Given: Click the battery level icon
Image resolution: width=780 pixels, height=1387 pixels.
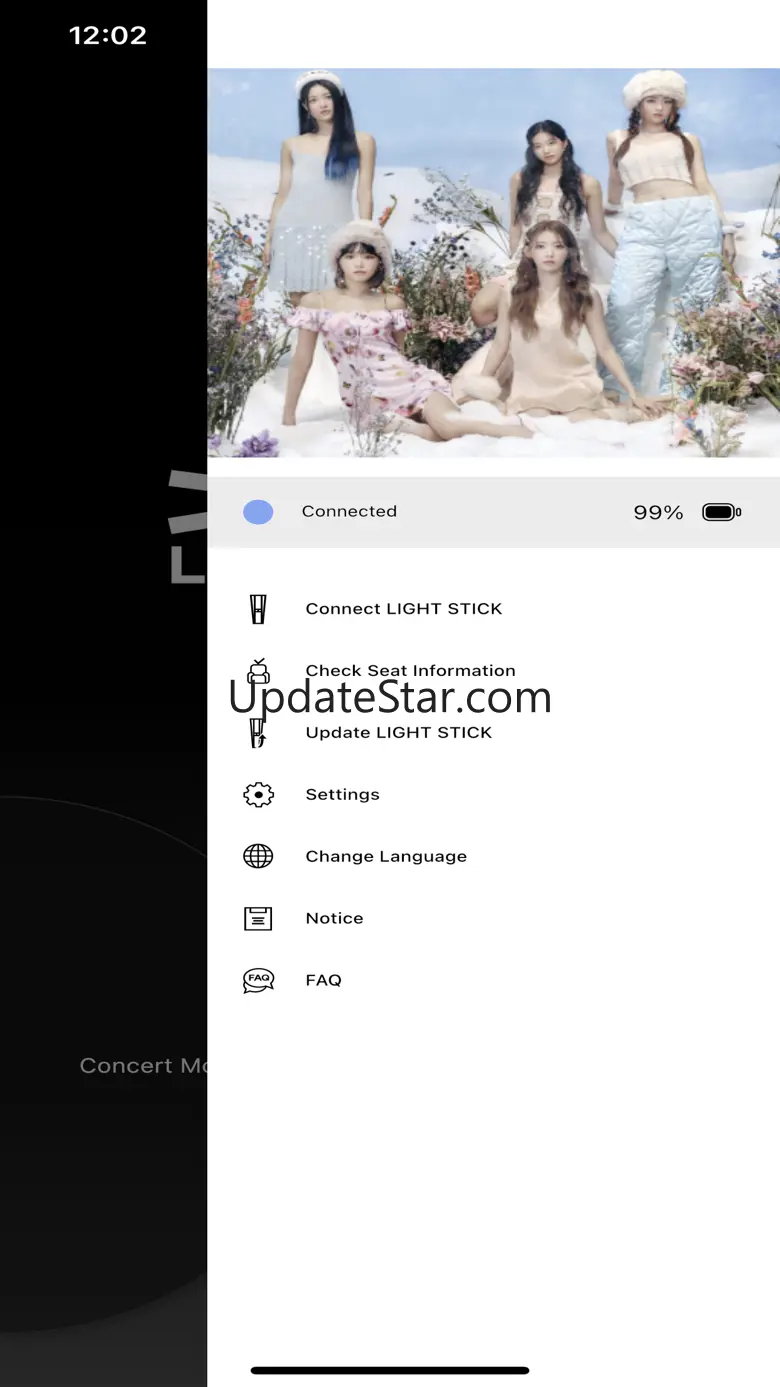Looking at the screenshot, I should coord(721,513).
